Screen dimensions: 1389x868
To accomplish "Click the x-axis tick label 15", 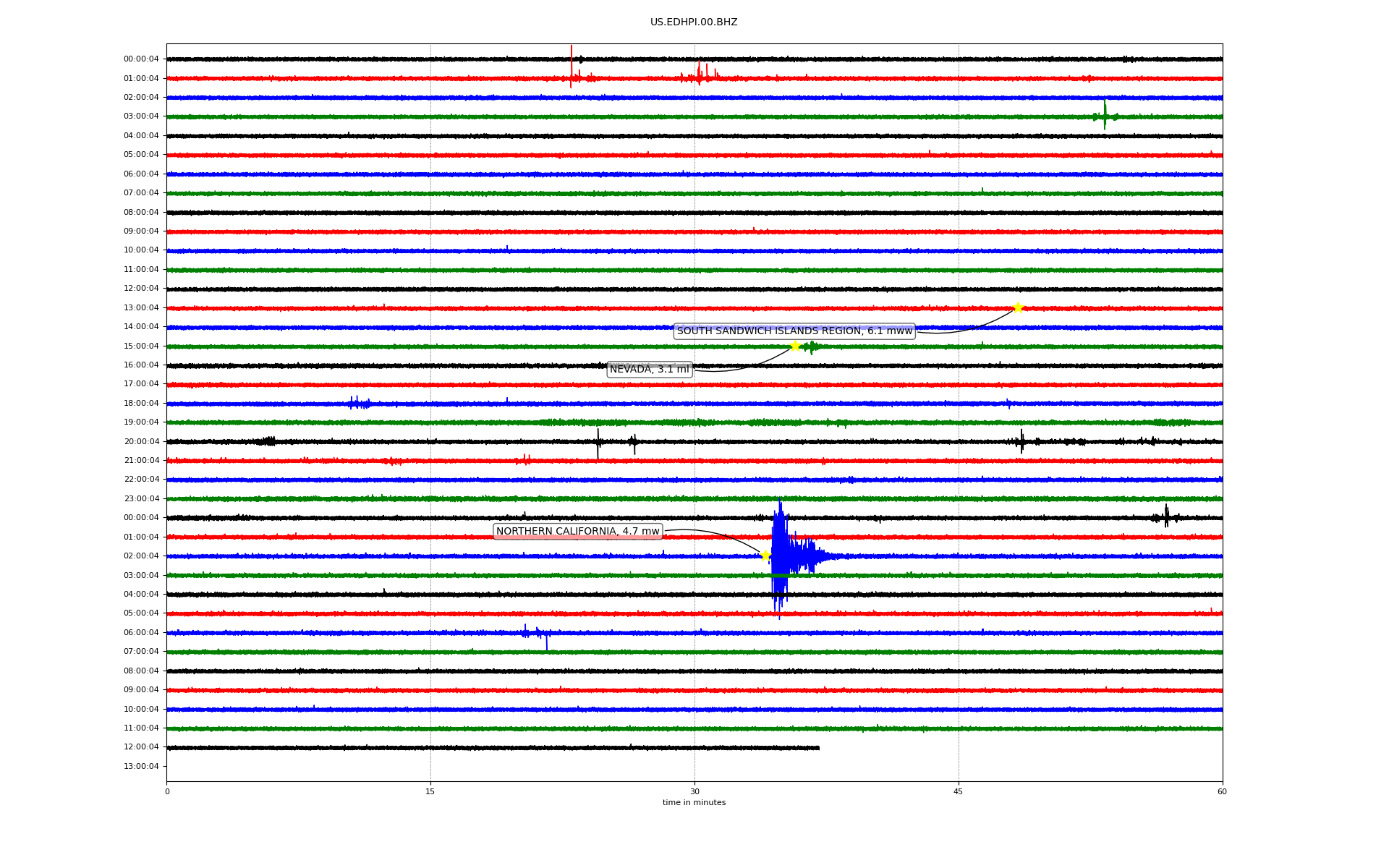I will coord(430,791).
